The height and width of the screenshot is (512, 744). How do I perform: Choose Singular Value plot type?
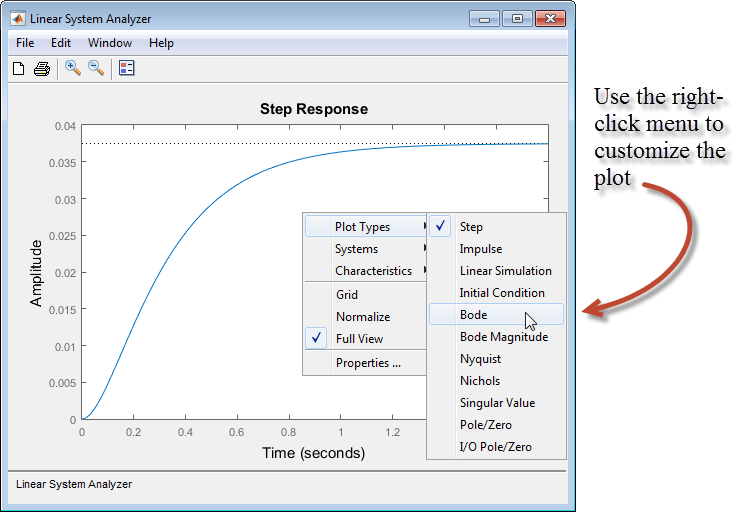click(x=496, y=403)
